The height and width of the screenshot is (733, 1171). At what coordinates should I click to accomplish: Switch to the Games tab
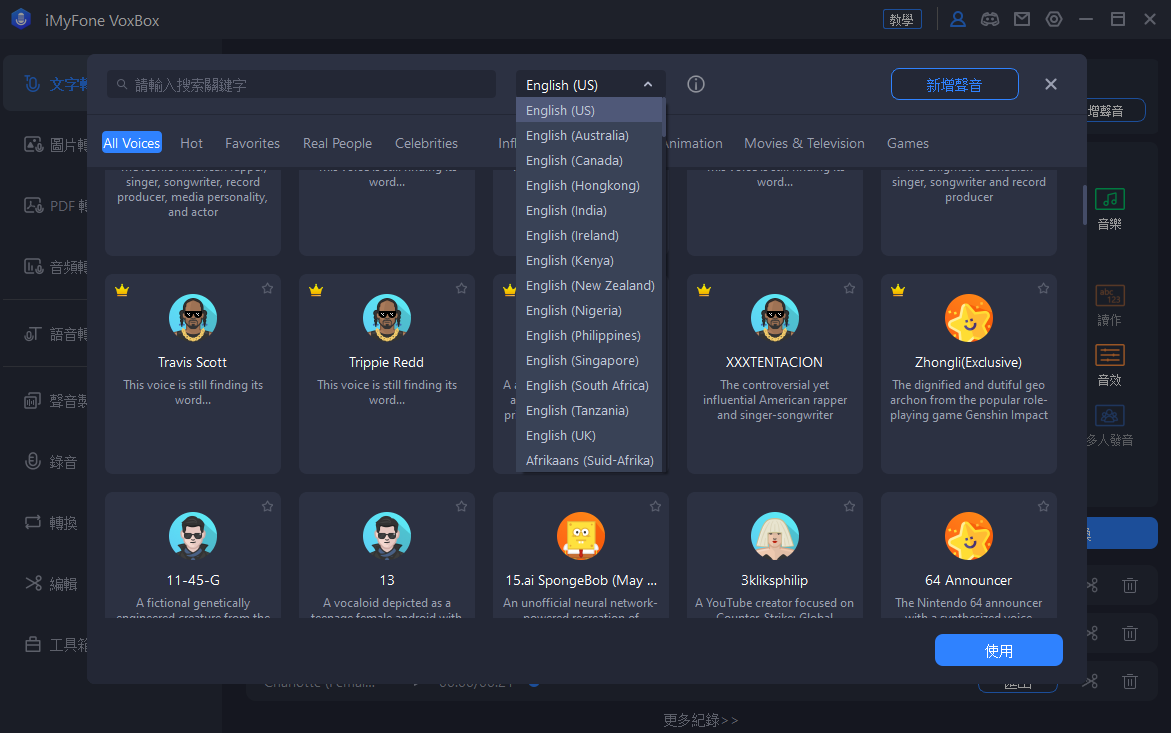tap(907, 143)
